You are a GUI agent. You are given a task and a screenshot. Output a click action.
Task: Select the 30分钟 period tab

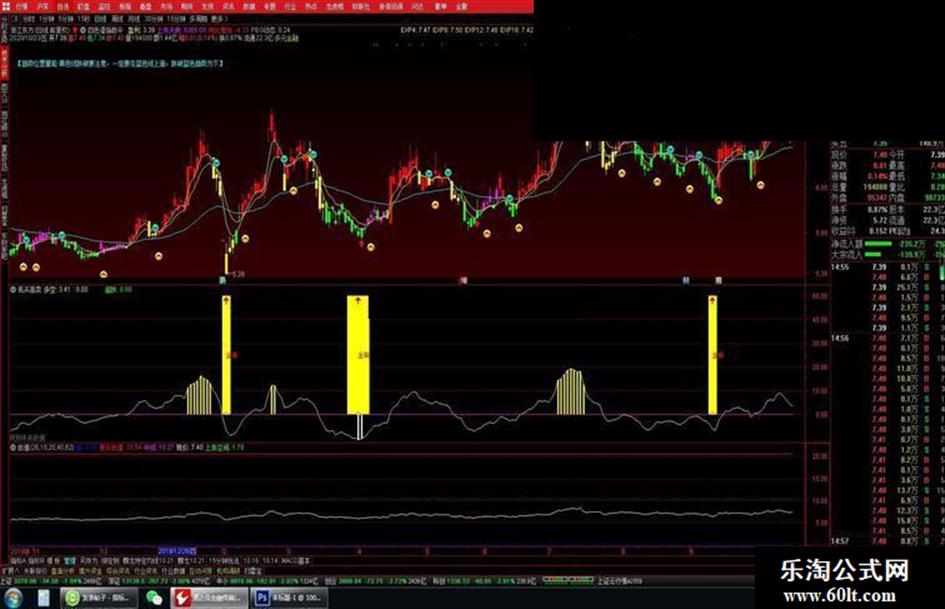[152, 19]
